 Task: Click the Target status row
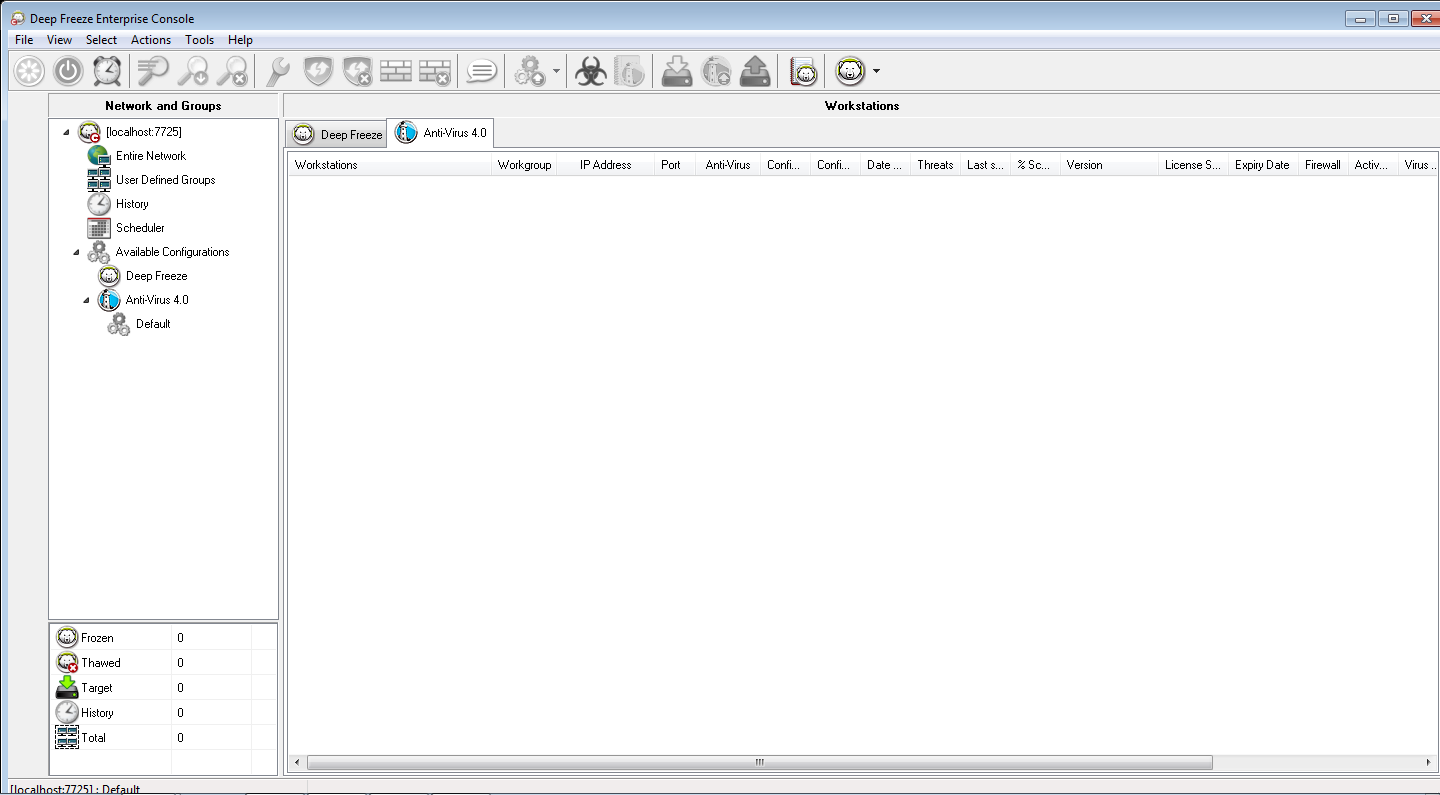[x=164, y=688]
